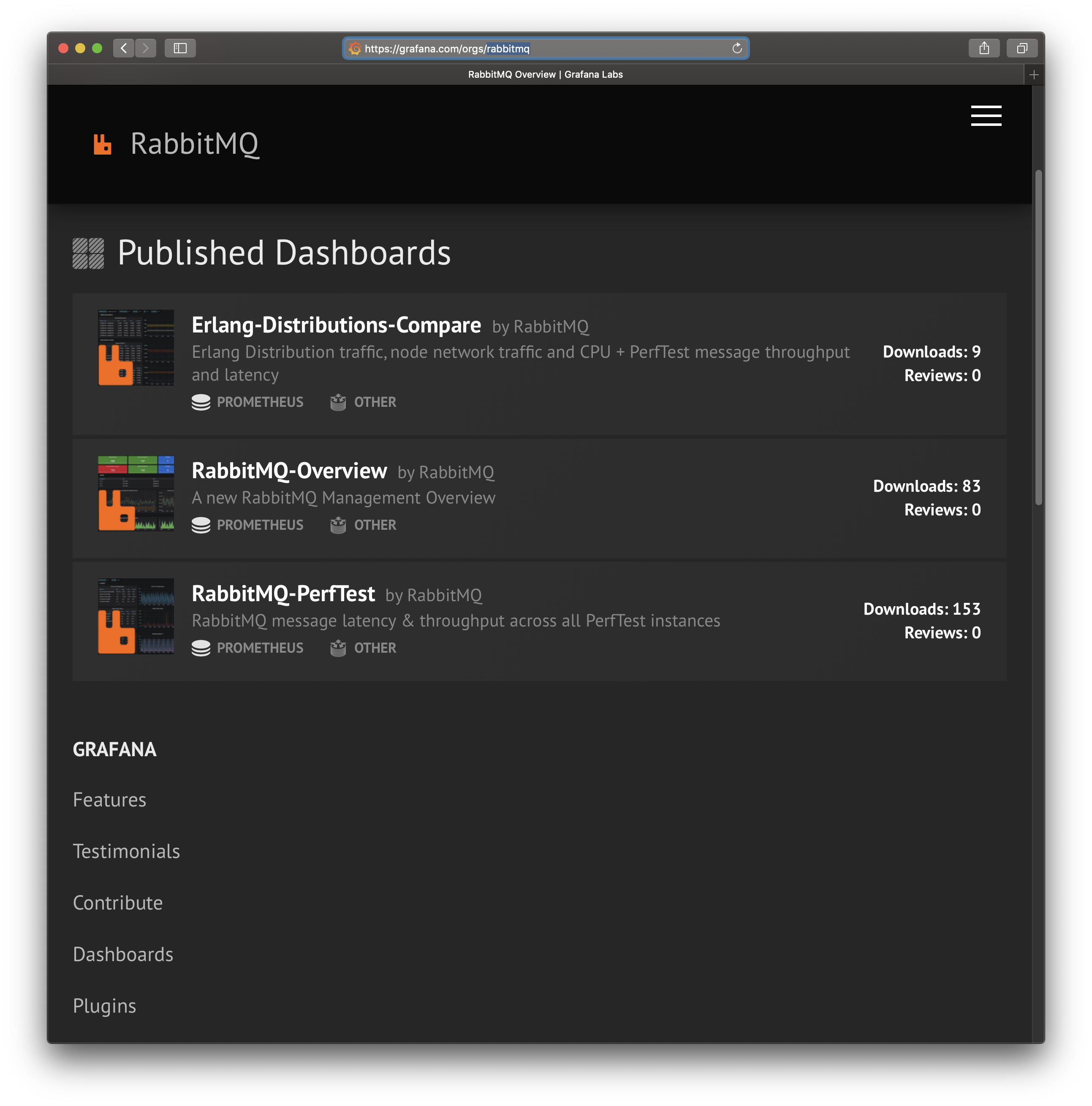Viewport: 1092px width, 1106px height.
Task: Open a new tab with plus button
Action: [x=1034, y=74]
